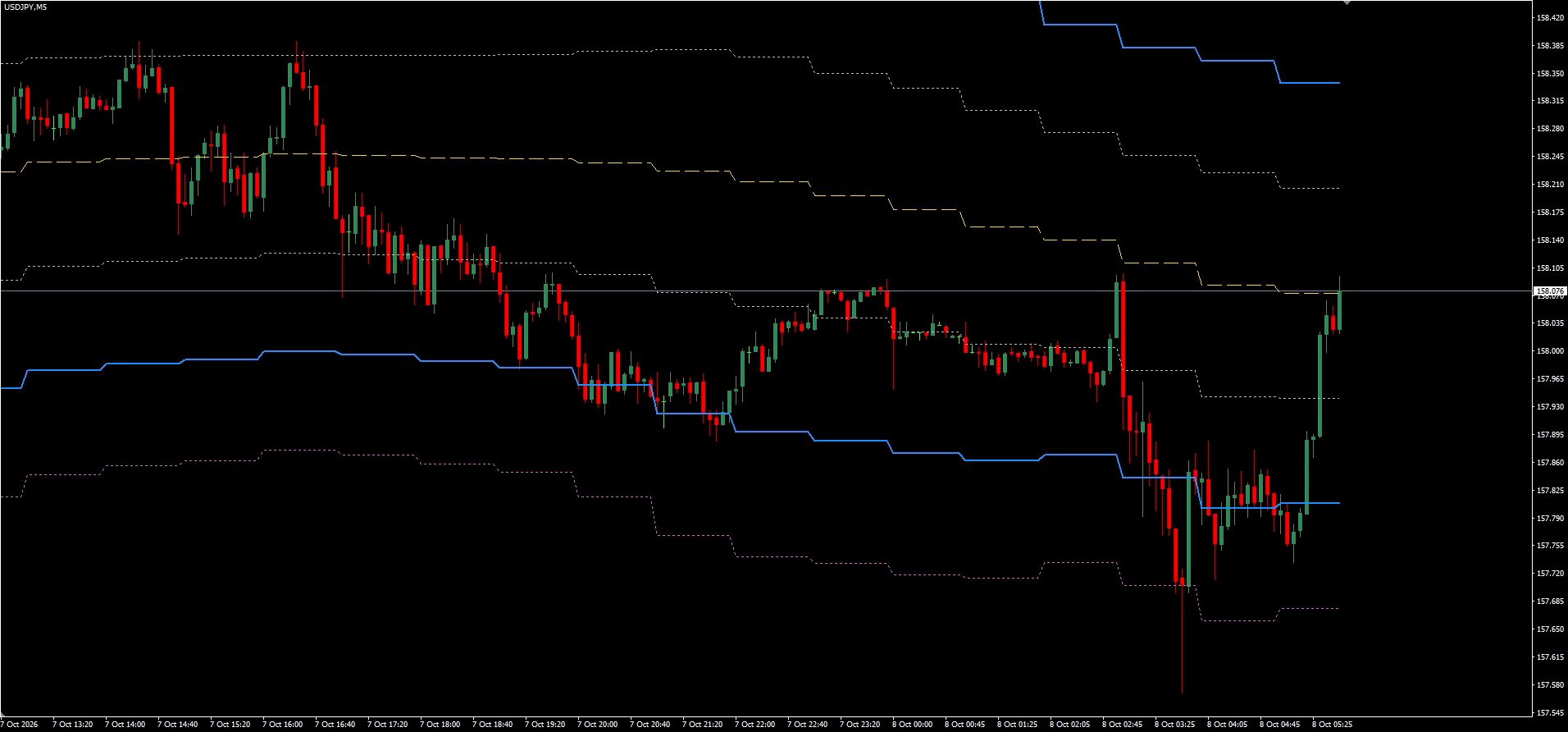Click the 7 Oct 16:00 time label

(x=282, y=725)
